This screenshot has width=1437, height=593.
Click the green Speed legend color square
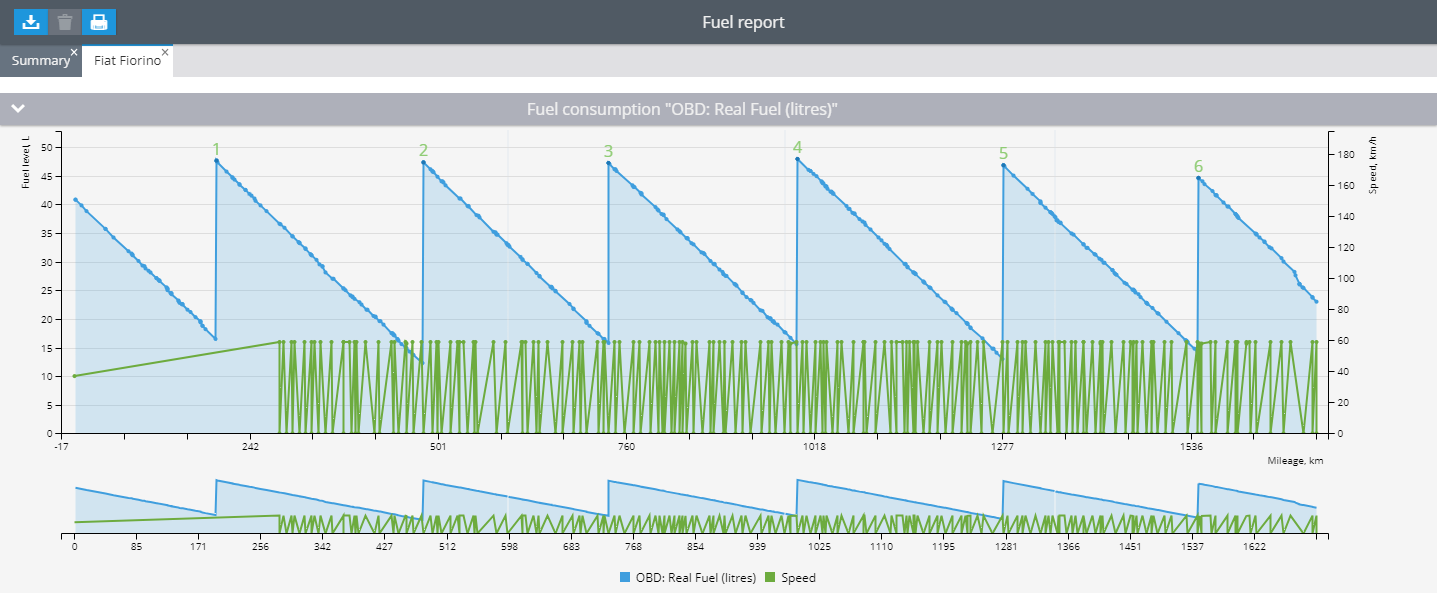pyautogui.click(x=770, y=578)
